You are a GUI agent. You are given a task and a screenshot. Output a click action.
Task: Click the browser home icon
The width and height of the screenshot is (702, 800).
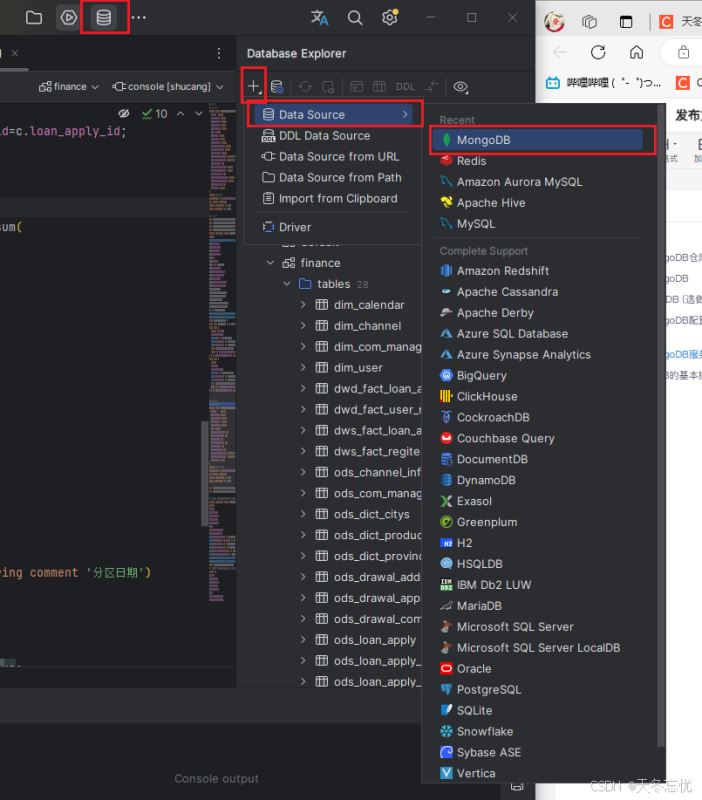tap(637, 52)
